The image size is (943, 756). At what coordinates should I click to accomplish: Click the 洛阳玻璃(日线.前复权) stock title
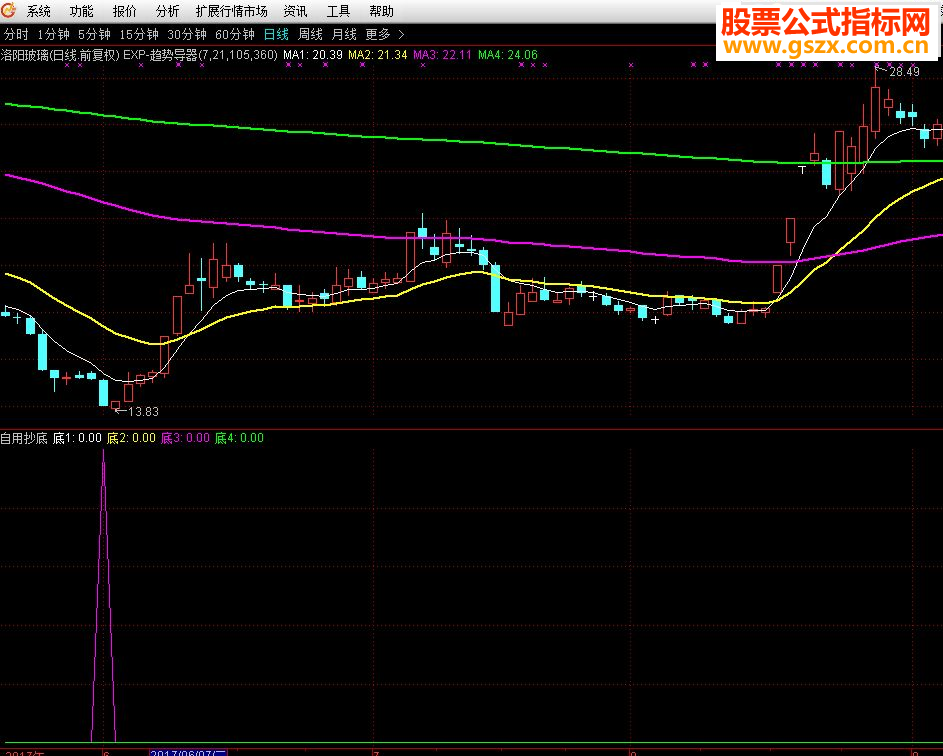(x=60, y=55)
